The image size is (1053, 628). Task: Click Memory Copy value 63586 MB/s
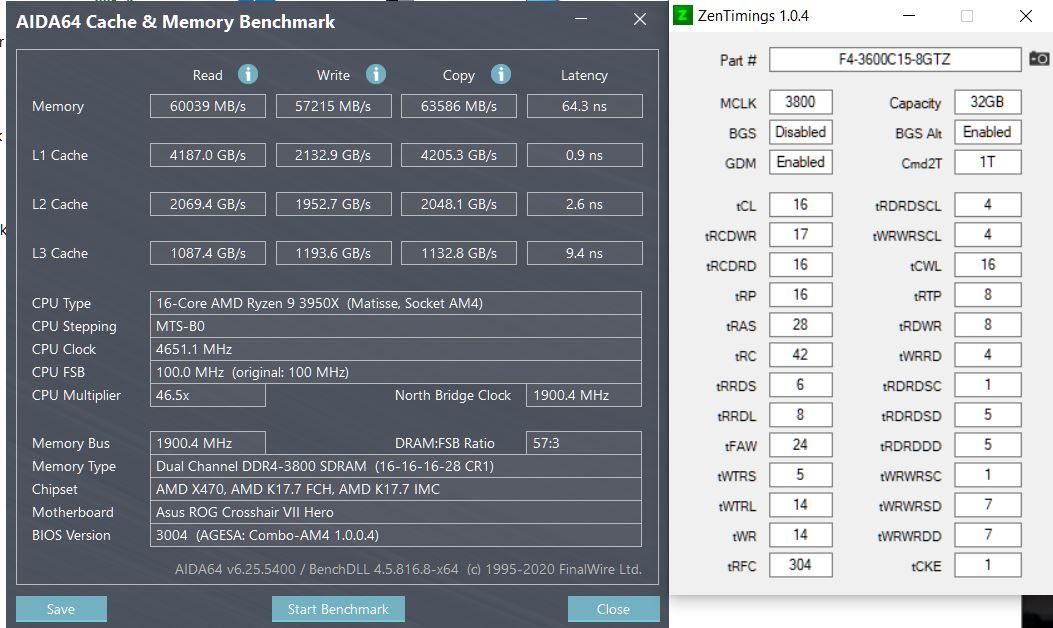[x=459, y=106]
